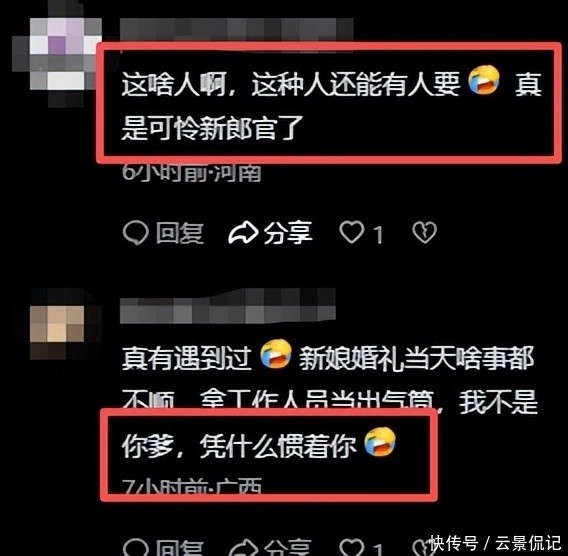Dislike the 广西 comment with broken heart
The width and height of the screenshot is (568, 556).
pos(422,548)
